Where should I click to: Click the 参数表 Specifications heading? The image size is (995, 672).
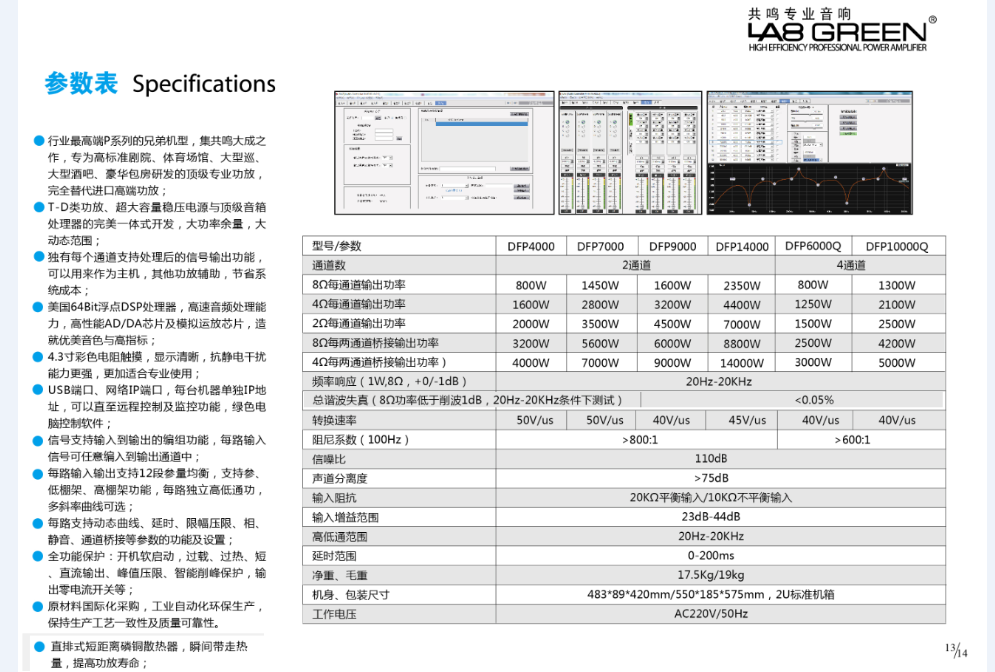click(x=160, y=84)
